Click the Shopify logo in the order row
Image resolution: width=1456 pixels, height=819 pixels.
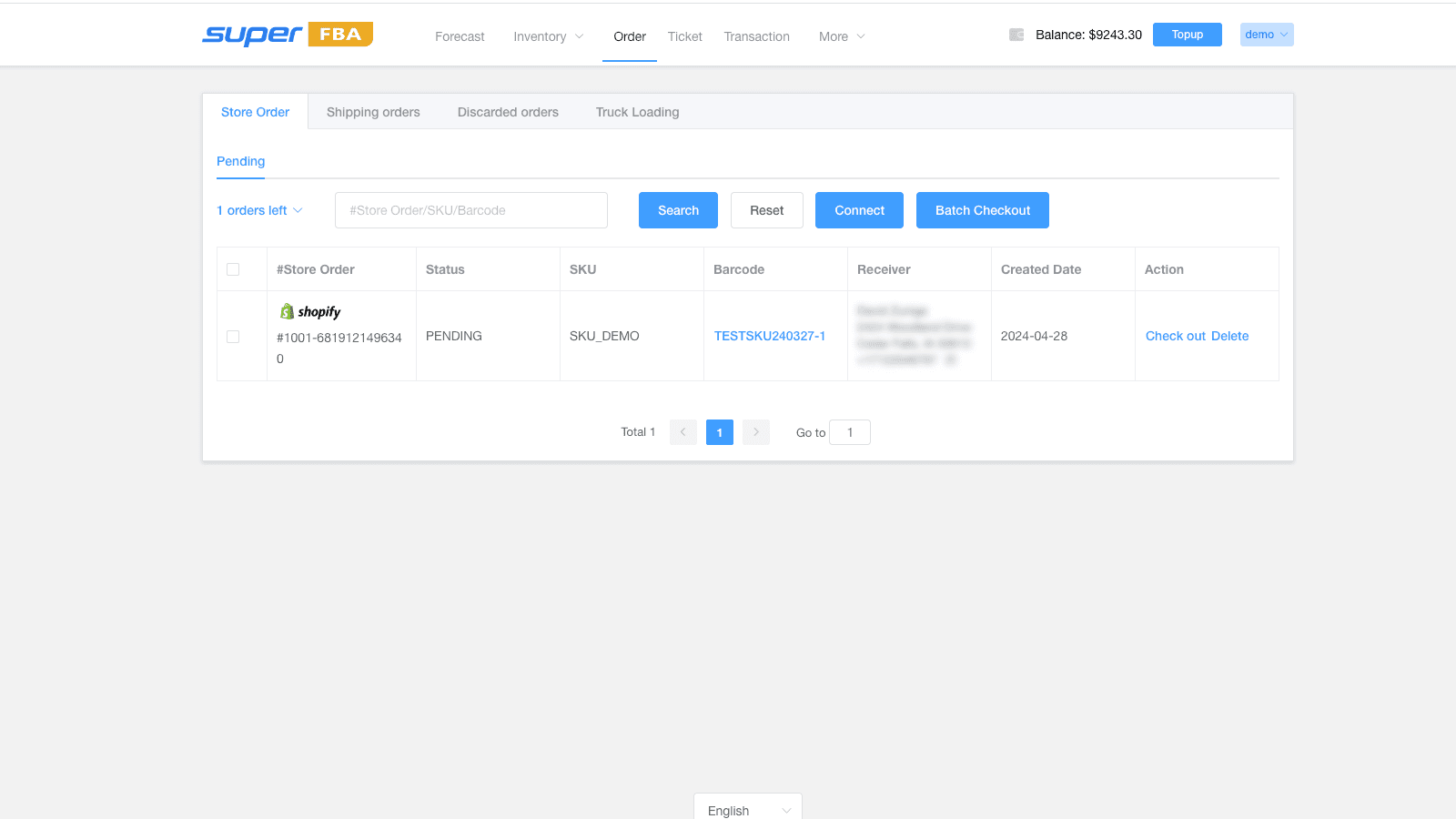(x=310, y=311)
